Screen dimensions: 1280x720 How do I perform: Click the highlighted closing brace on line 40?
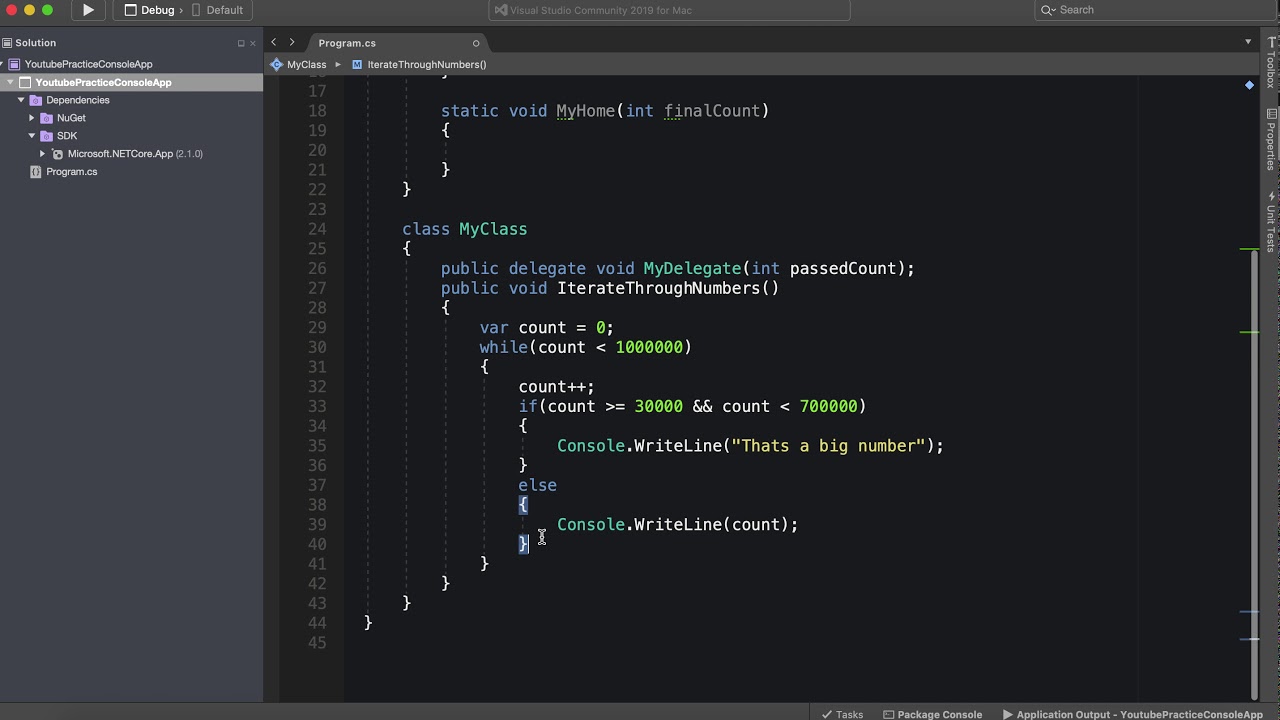coord(523,544)
